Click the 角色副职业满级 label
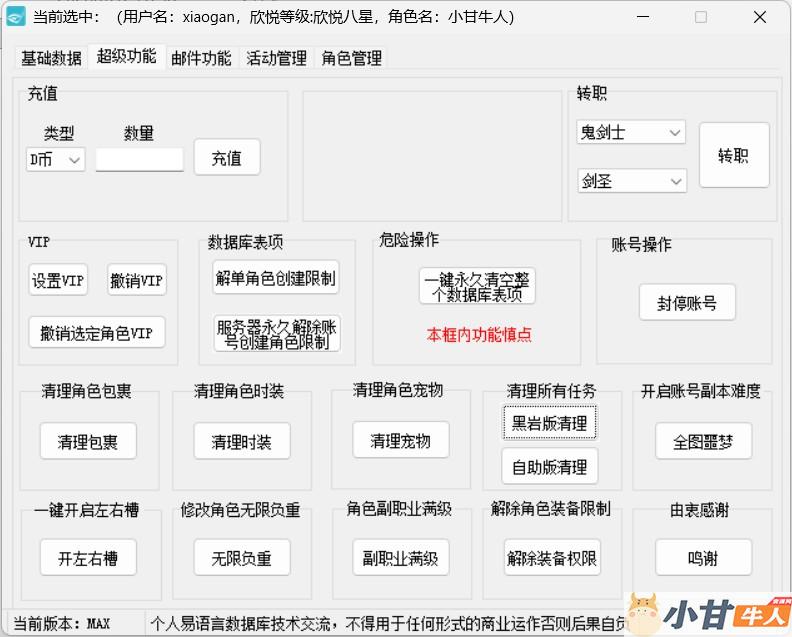 click(399, 508)
